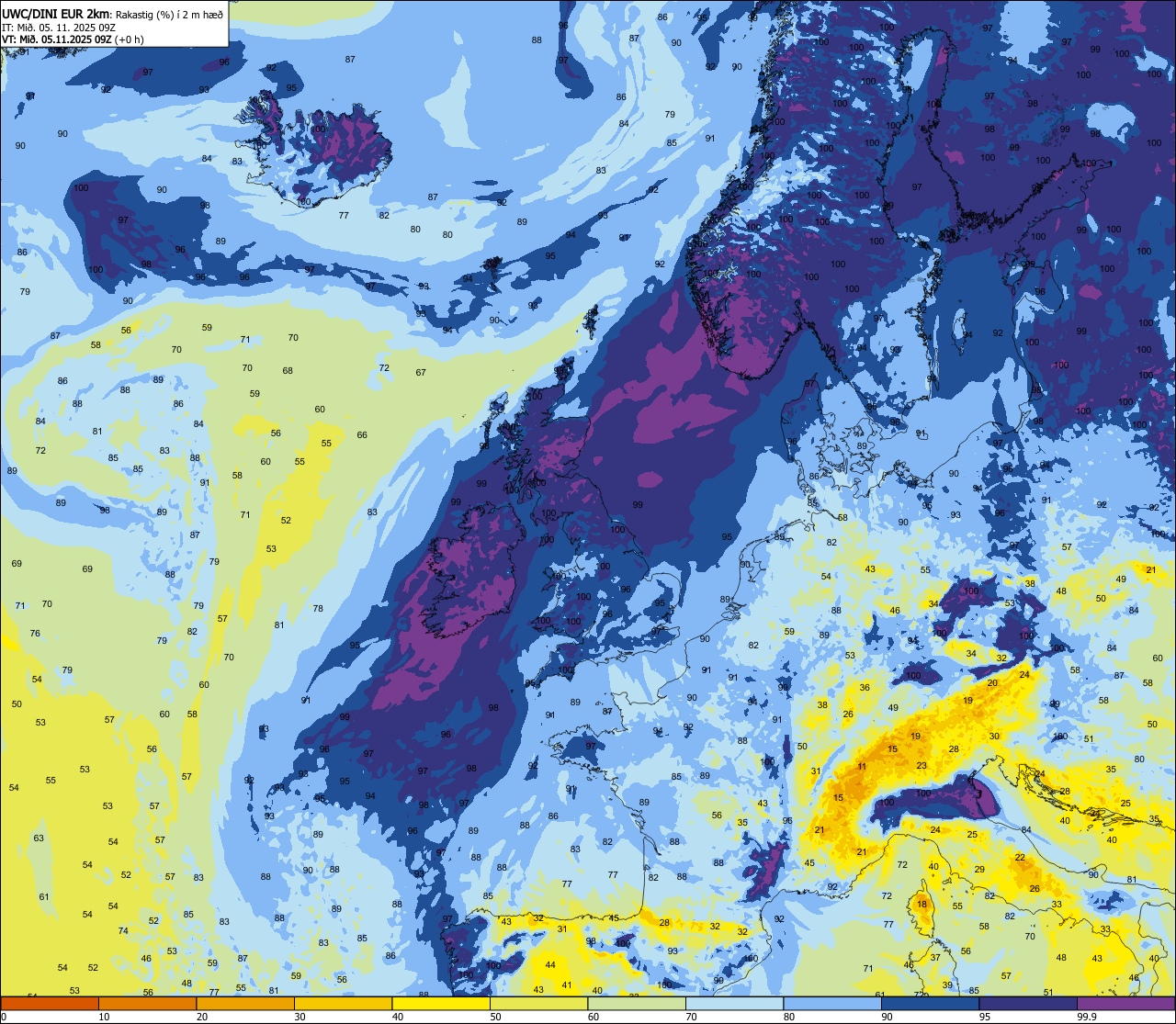This screenshot has height=1024, width=1176.
Task: Pick the yellow-green 50–60 legend swatch
Action: pyautogui.click(x=538, y=1004)
